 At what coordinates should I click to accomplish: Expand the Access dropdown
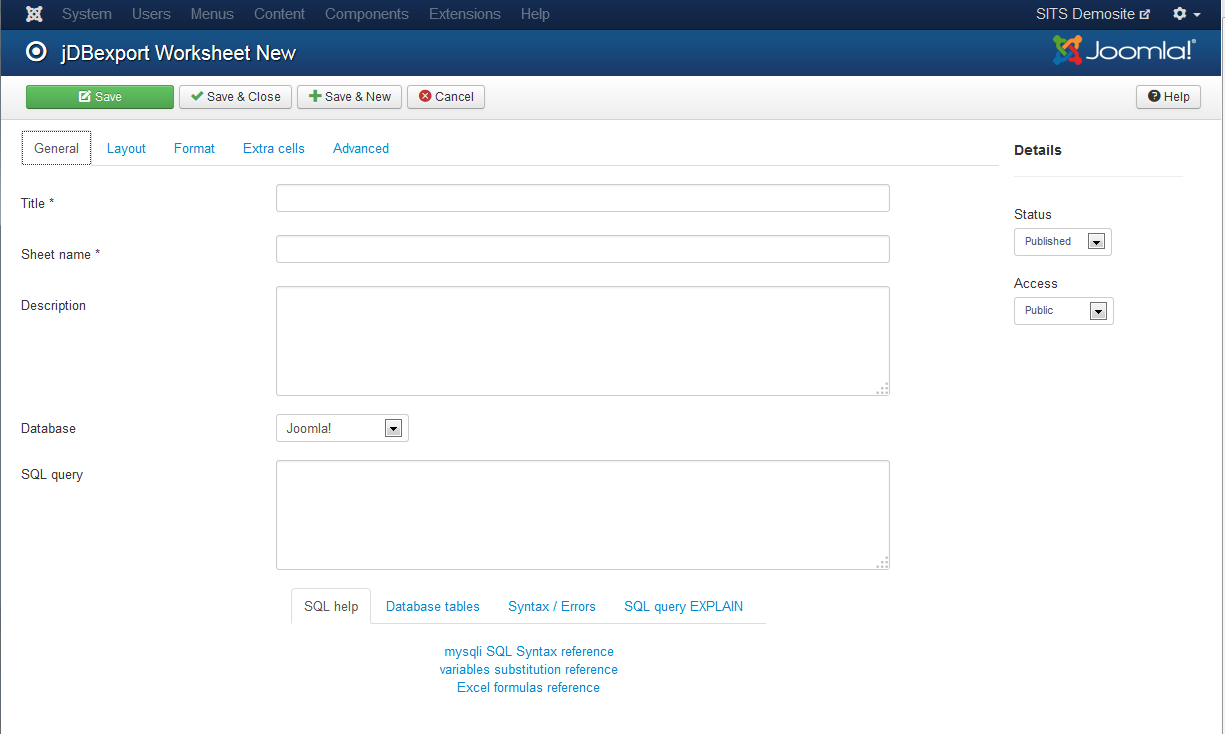(1063, 311)
